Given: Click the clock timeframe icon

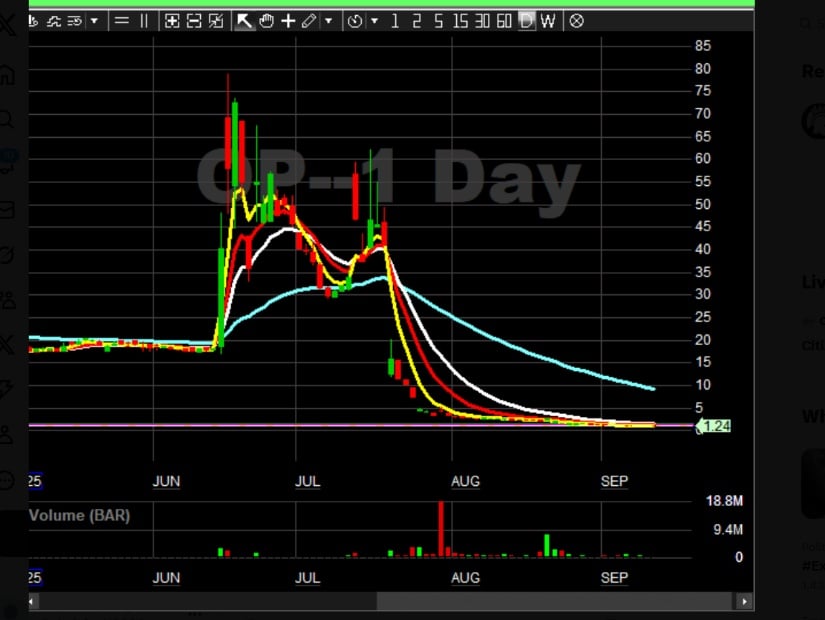Looking at the screenshot, I should coord(355,21).
